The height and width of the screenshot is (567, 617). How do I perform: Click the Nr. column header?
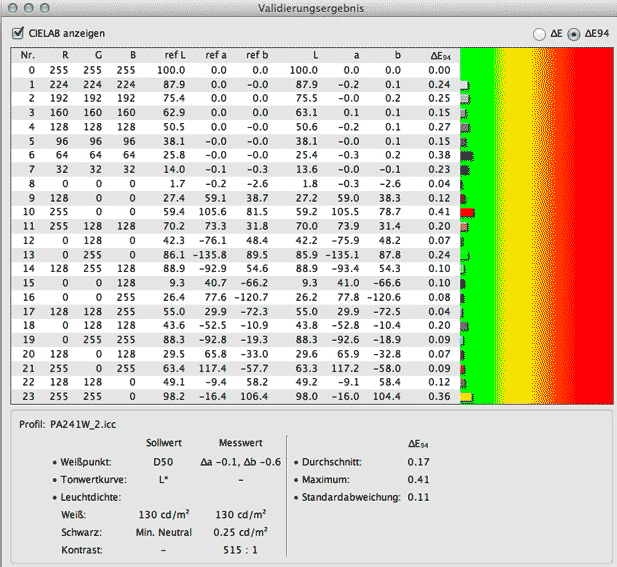(x=27, y=56)
